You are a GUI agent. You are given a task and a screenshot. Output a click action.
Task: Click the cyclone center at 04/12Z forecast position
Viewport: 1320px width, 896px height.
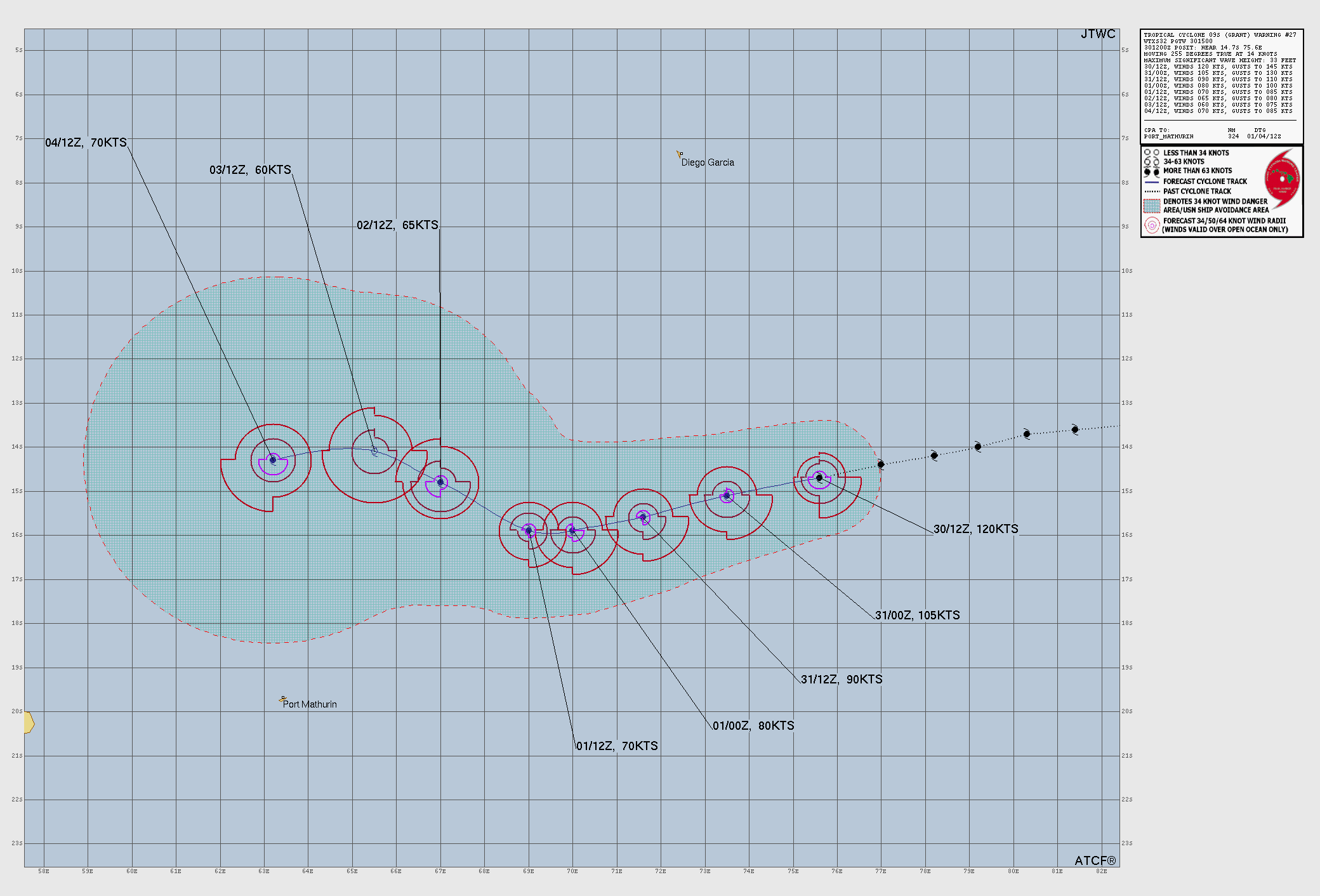pos(273,460)
